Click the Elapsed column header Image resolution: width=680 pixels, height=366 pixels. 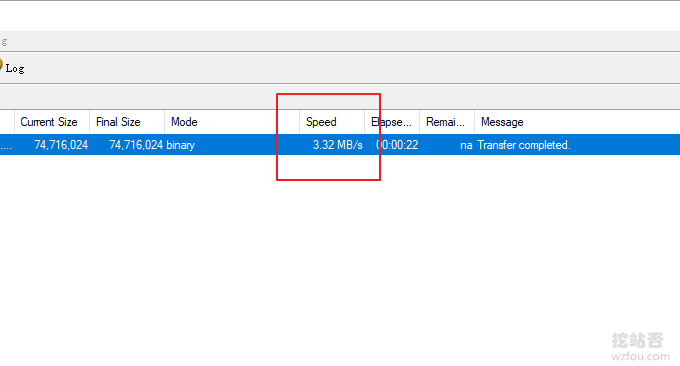tap(392, 122)
